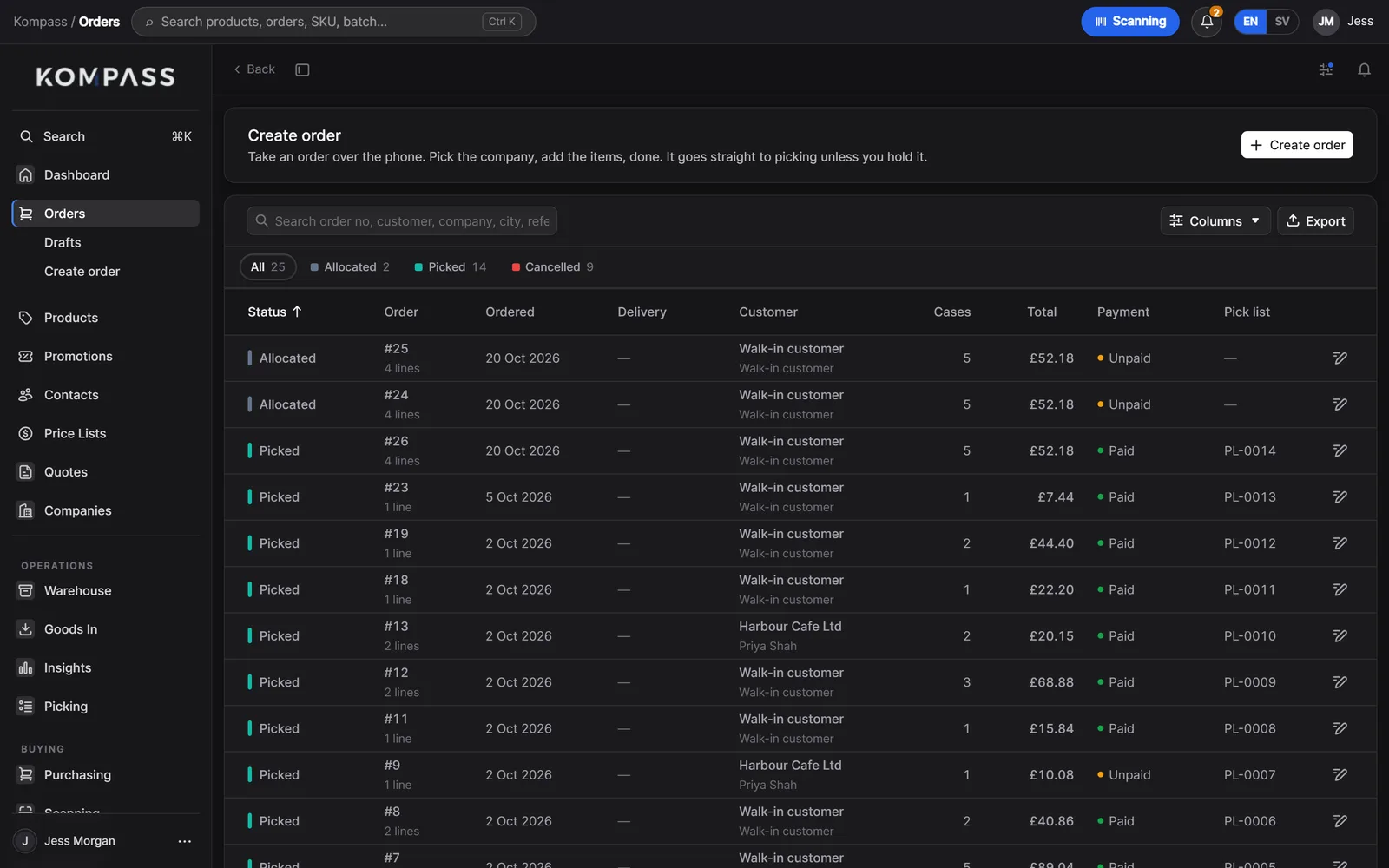Open the JM Jess user menu
The width and height of the screenshot is (1389, 868).
click(1343, 22)
